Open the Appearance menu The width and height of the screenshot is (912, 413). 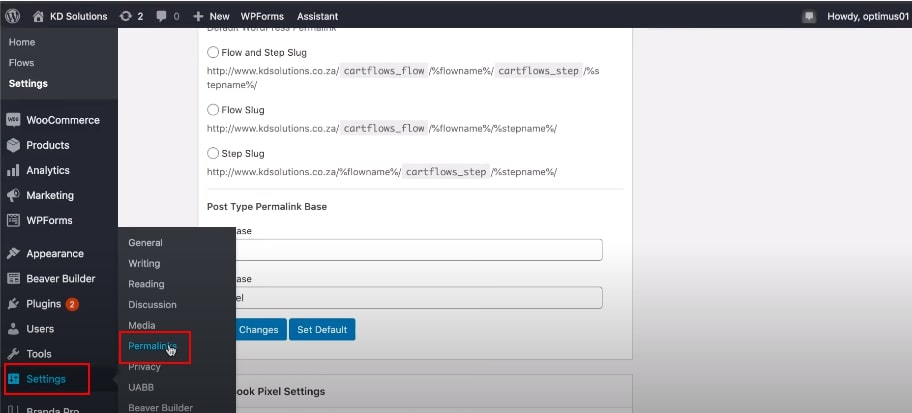point(55,254)
